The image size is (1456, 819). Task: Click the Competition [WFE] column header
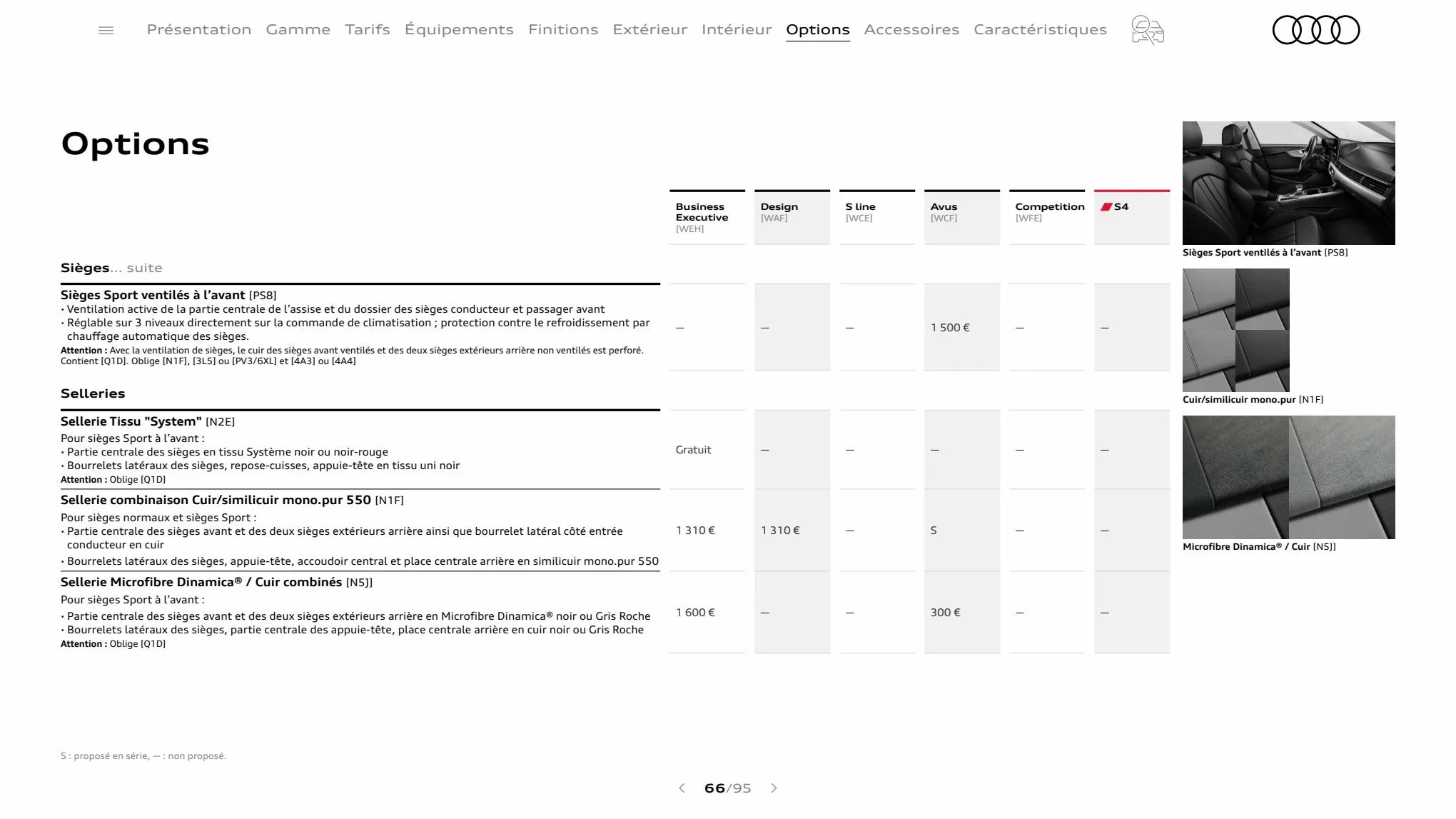pyautogui.click(x=1047, y=217)
